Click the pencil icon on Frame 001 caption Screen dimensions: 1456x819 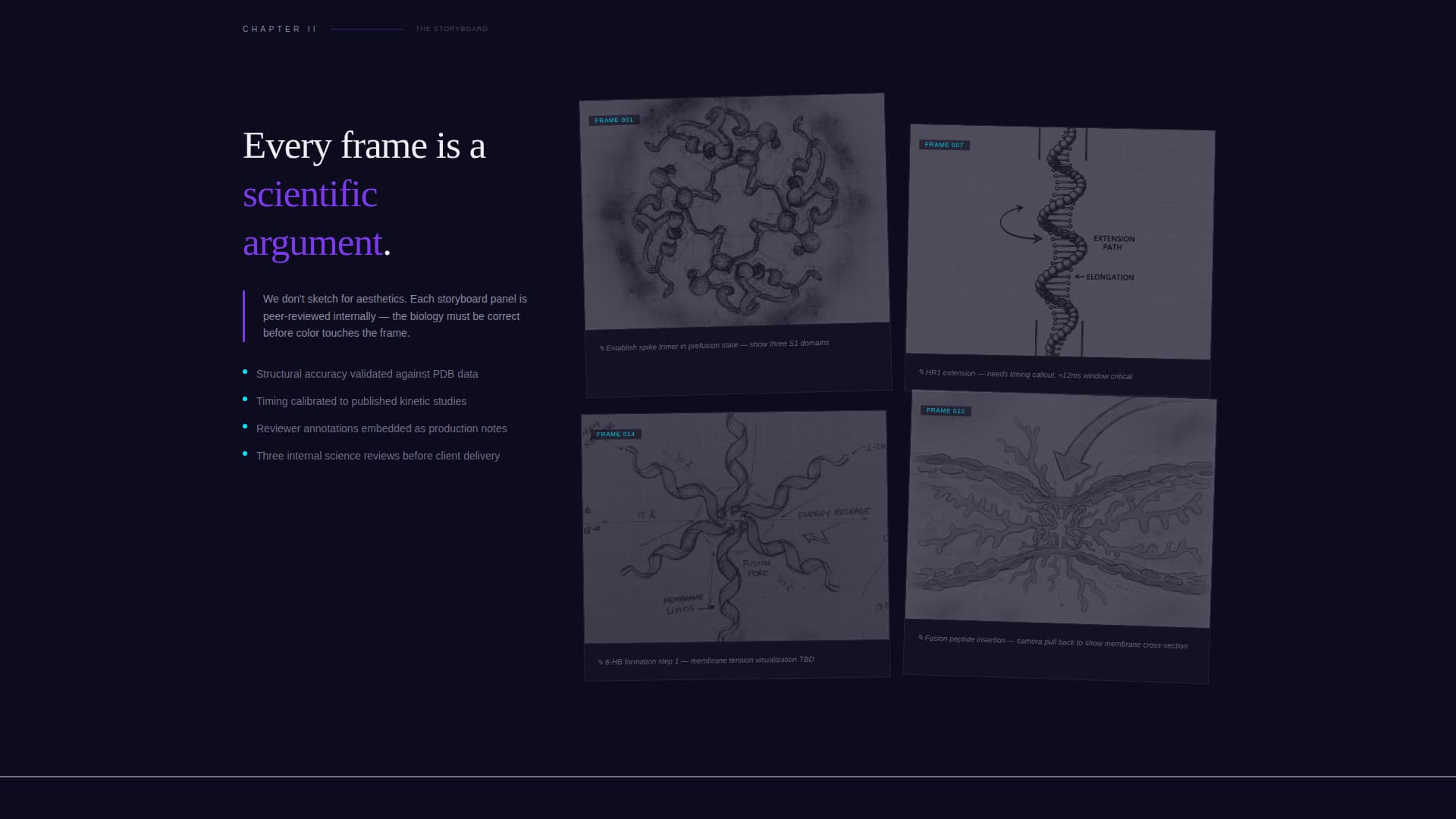(600, 346)
